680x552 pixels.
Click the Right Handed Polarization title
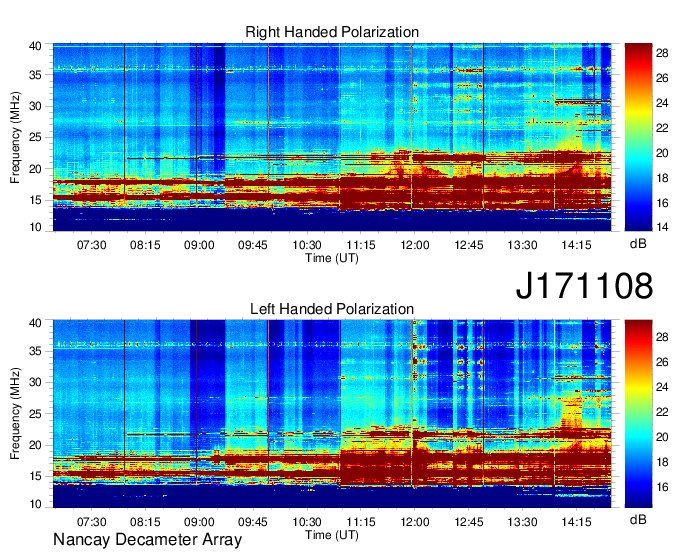click(x=332, y=32)
